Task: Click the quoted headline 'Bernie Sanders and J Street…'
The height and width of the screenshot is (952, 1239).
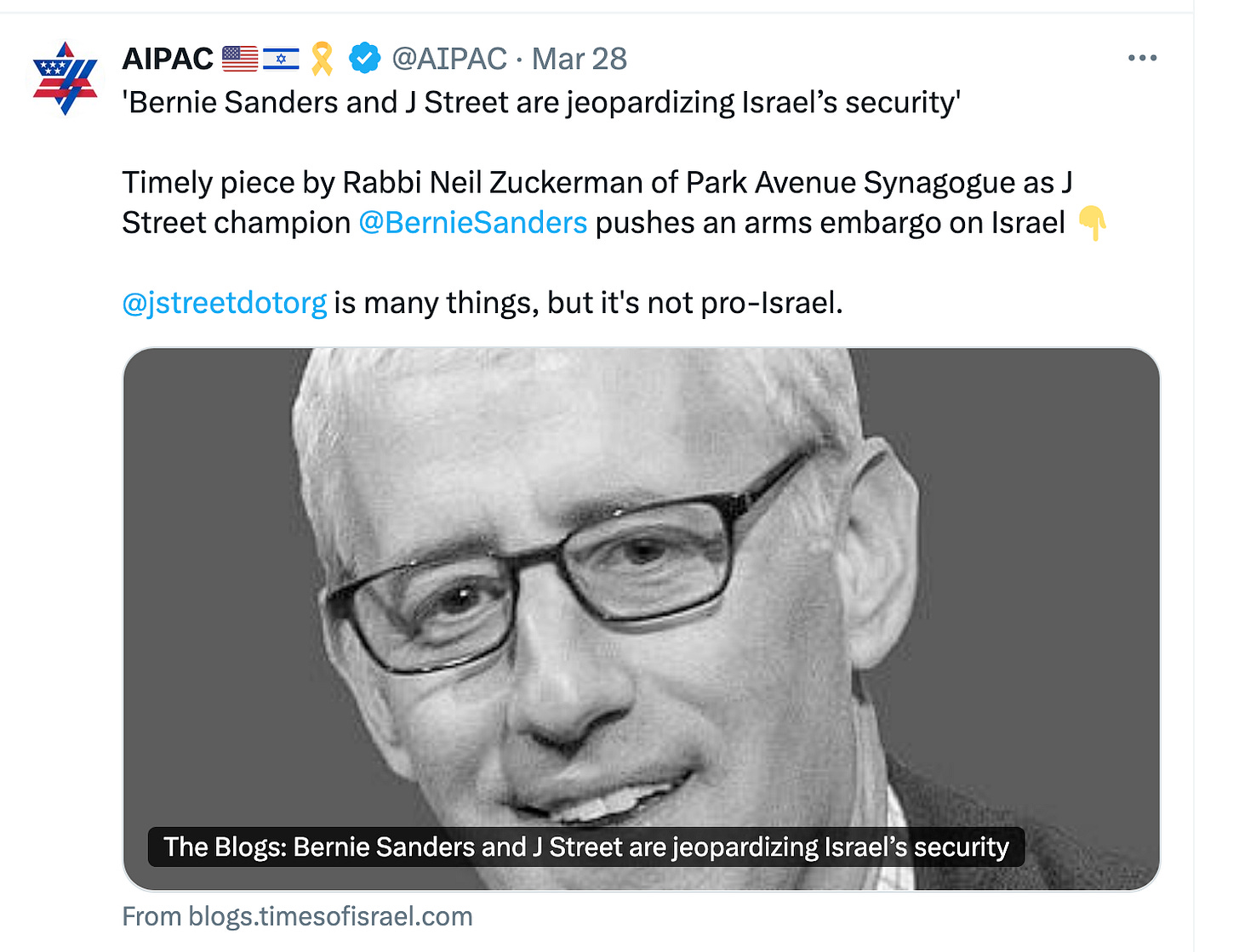Action: pos(541,103)
